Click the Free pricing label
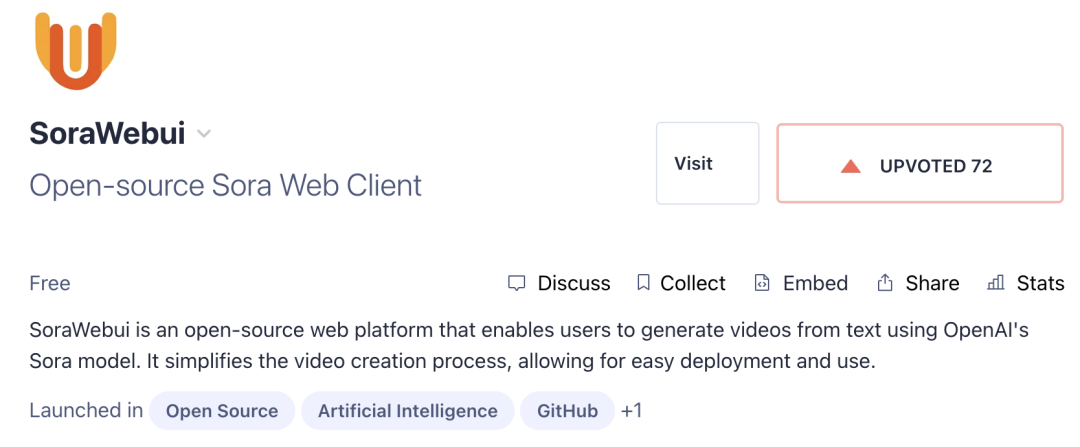Screen dimensions: 1080x447 (x=50, y=283)
